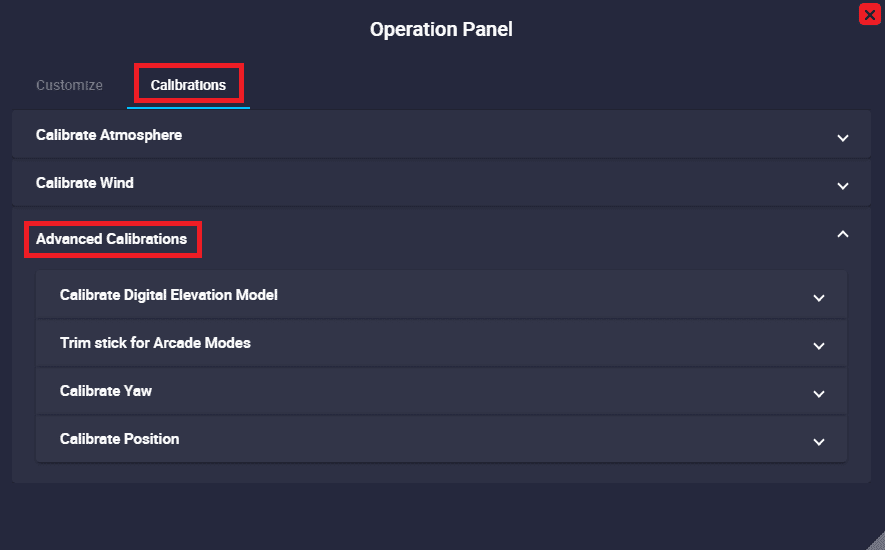Click the Trim stick for Arcade Modes chevron
The image size is (885, 550).
(x=819, y=345)
